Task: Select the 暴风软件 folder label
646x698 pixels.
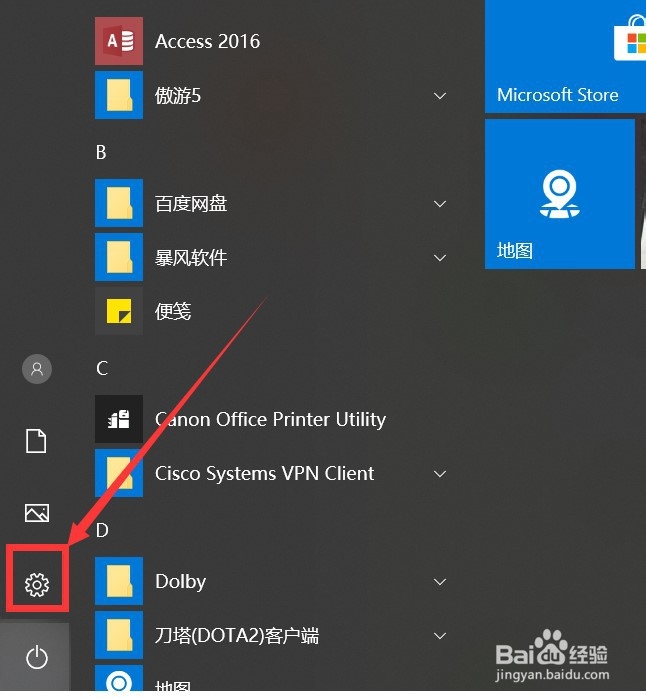Action: point(191,257)
